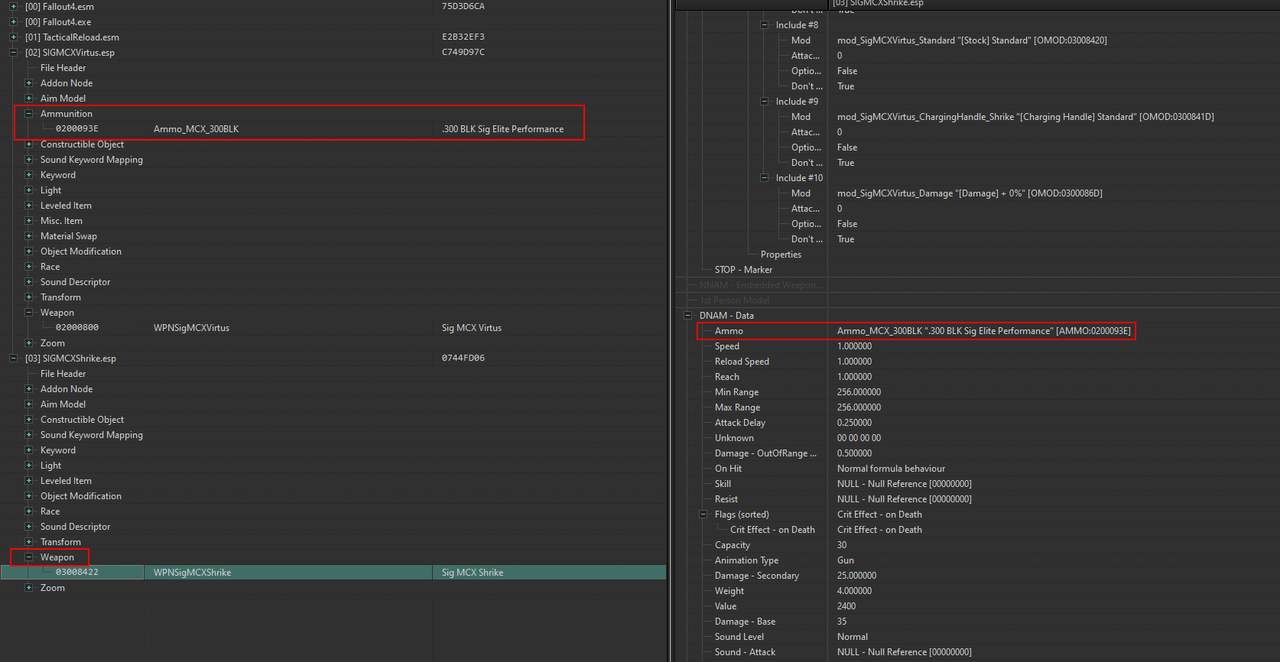The width and height of the screenshot is (1280, 662).
Task: Collapse the Include #8 entry
Action: tap(765, 25)
